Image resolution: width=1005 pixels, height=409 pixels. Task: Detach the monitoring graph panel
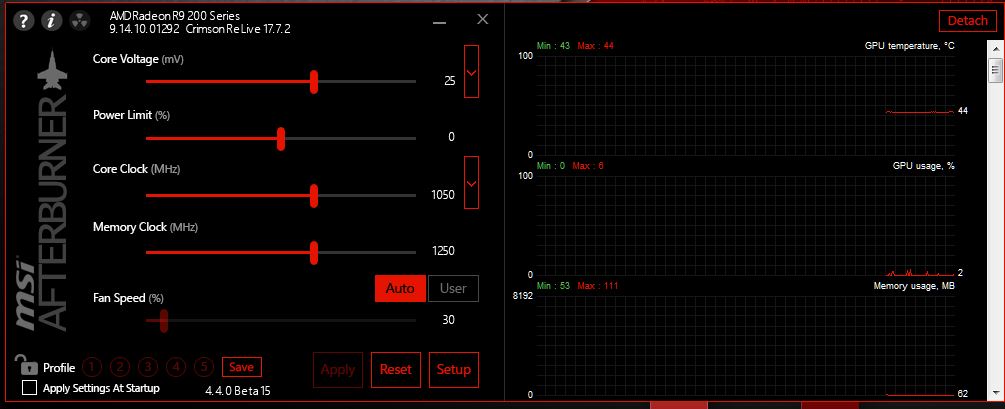pyautogui.click(x=967, y=21)
